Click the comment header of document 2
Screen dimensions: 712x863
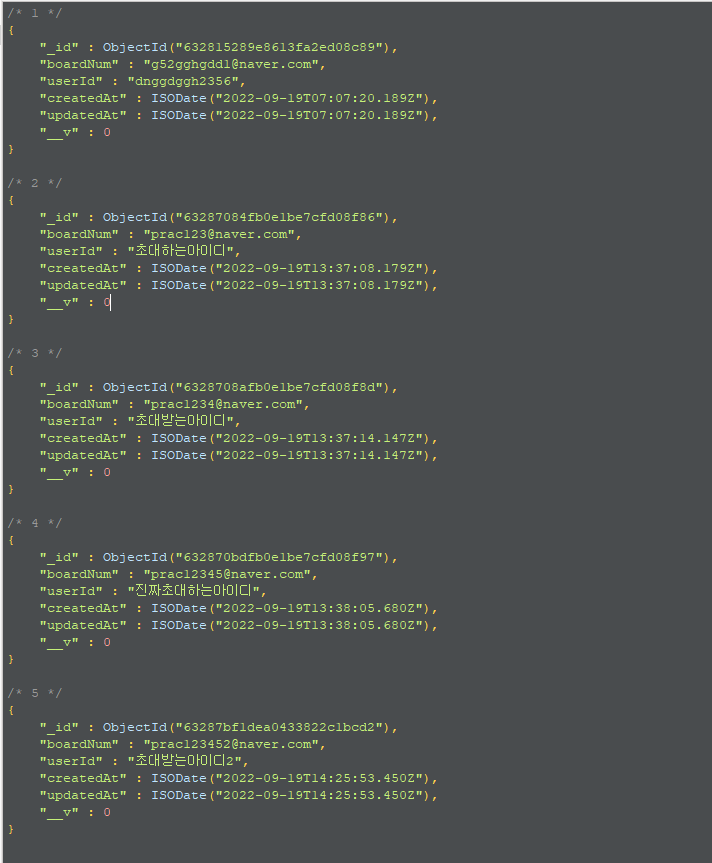coord(35,183)
